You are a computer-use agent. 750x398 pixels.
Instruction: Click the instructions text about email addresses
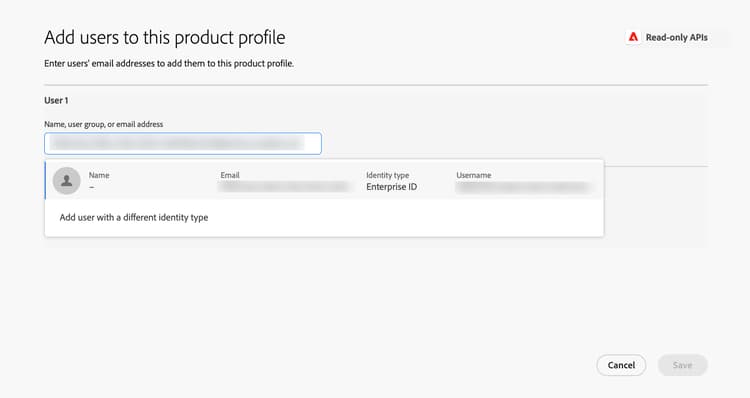(x=169, y=63)
